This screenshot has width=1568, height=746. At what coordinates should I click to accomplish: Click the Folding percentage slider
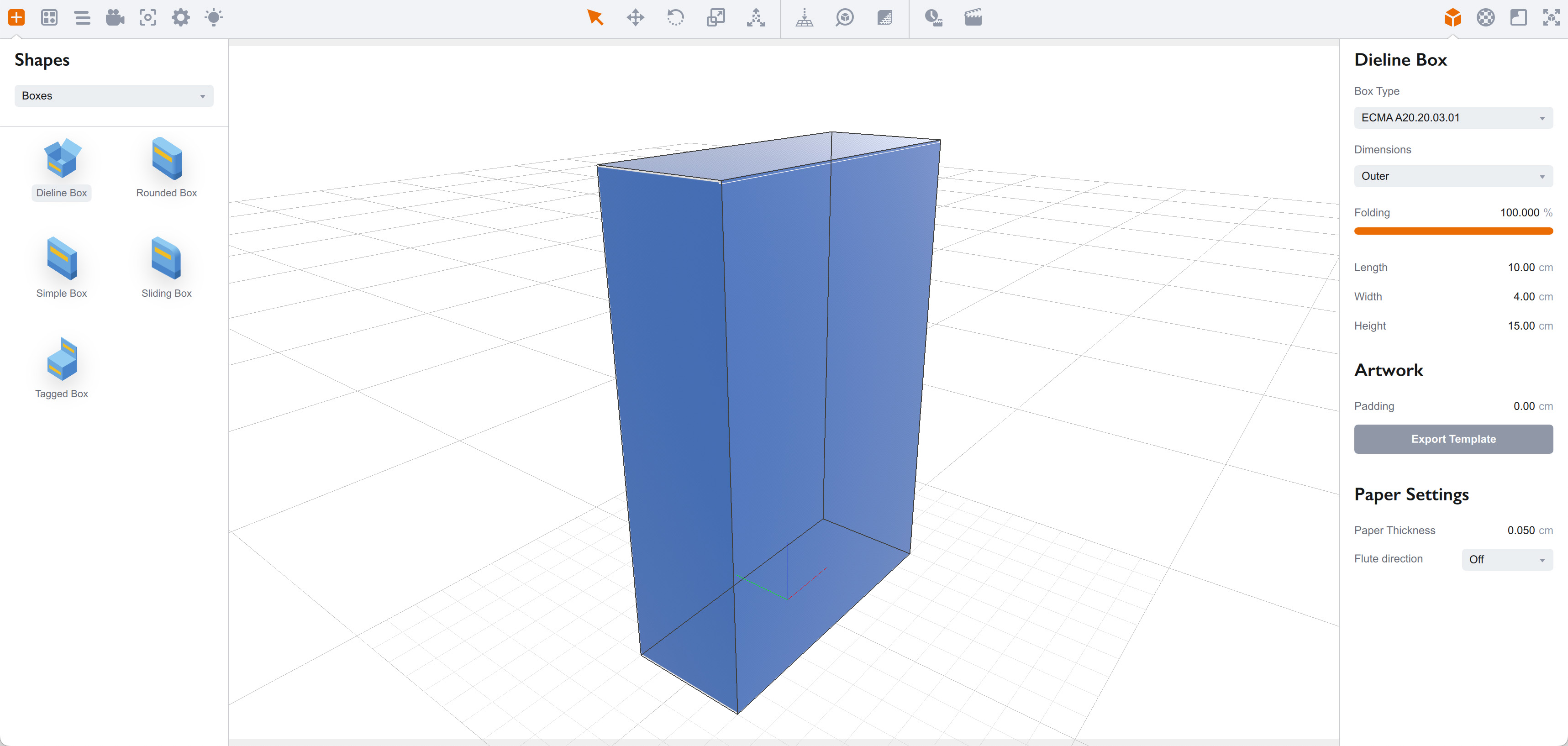pos(1453,231)
